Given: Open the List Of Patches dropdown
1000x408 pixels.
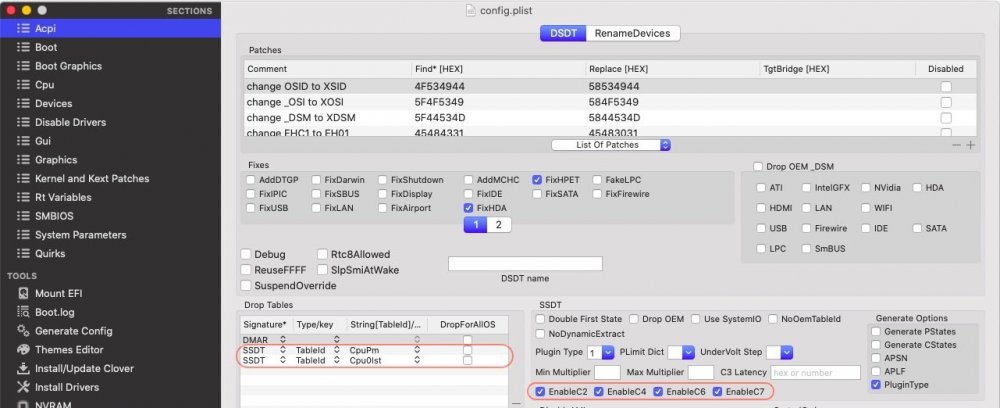Looking at the screenshot, I should 608,145.
